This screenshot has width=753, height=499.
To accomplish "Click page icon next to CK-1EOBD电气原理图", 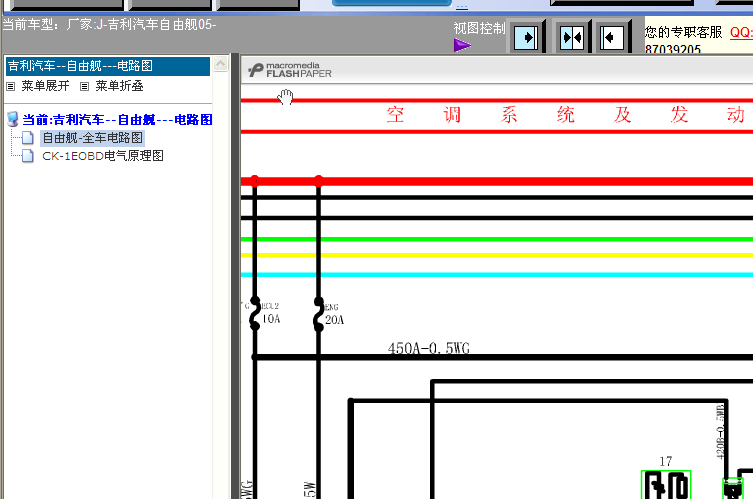I will click(28, 156).
